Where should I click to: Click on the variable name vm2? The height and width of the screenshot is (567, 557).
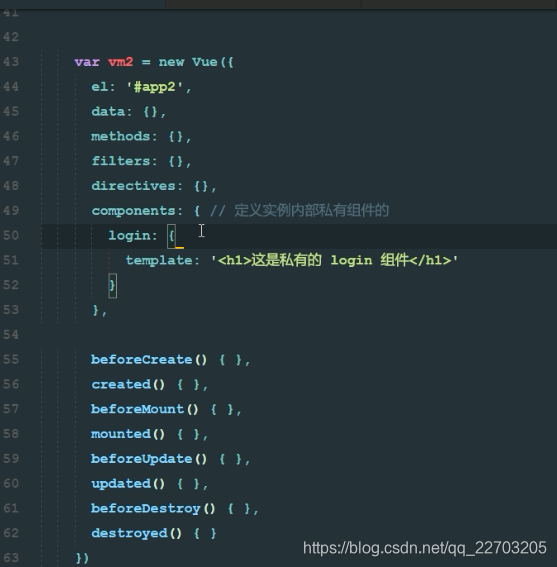click(120, 62)
